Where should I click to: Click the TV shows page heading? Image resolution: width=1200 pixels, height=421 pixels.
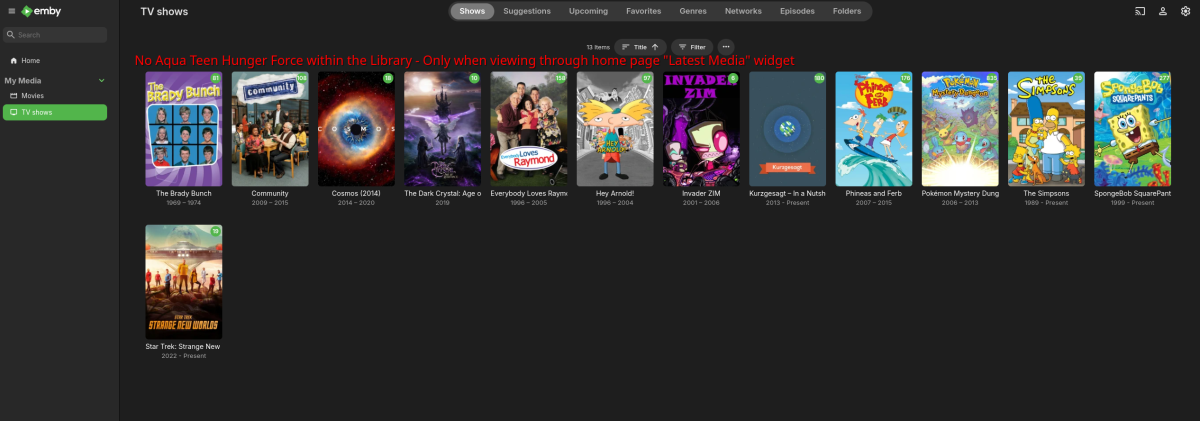click(x=164, y=11)
